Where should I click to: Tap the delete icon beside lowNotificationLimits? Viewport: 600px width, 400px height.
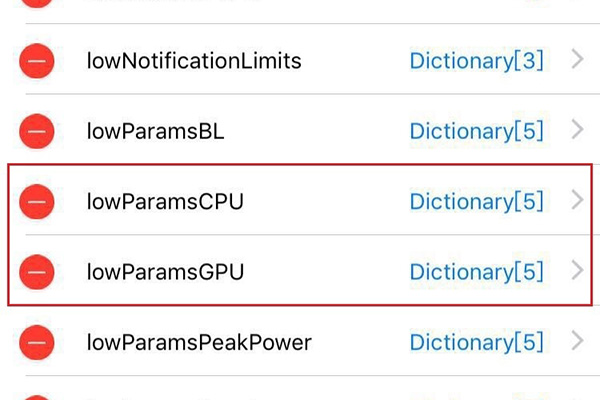(x=37, y=62)
